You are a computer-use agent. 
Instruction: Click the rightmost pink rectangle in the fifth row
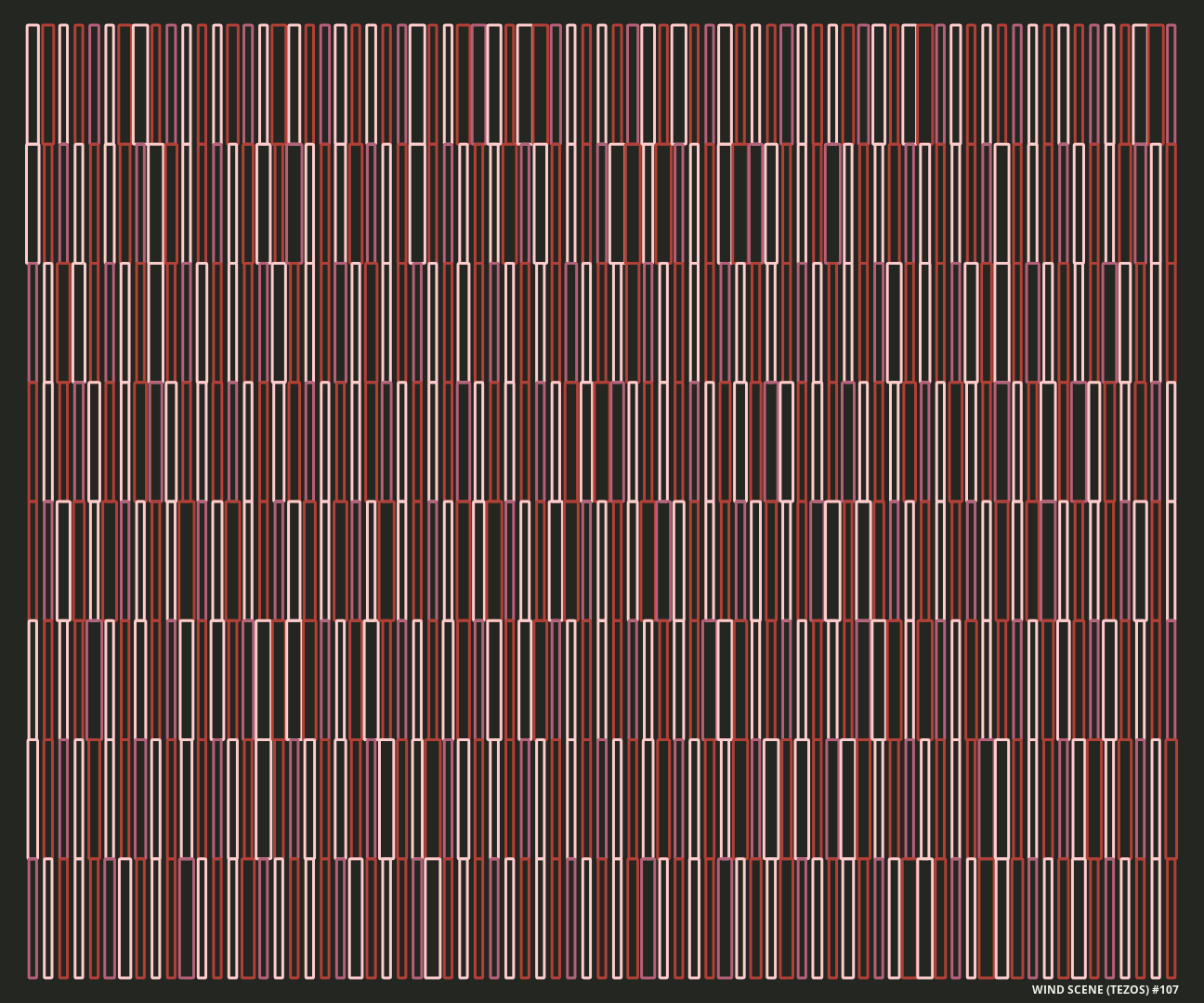[x=1171, y=560]
